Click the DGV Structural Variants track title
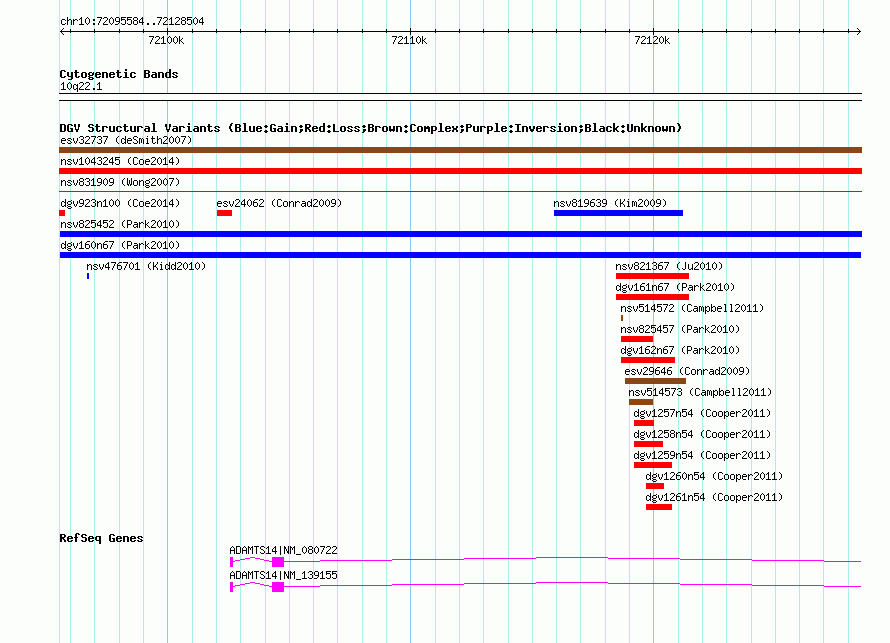This screenshot has height=643, width=890. pos(371,128)
